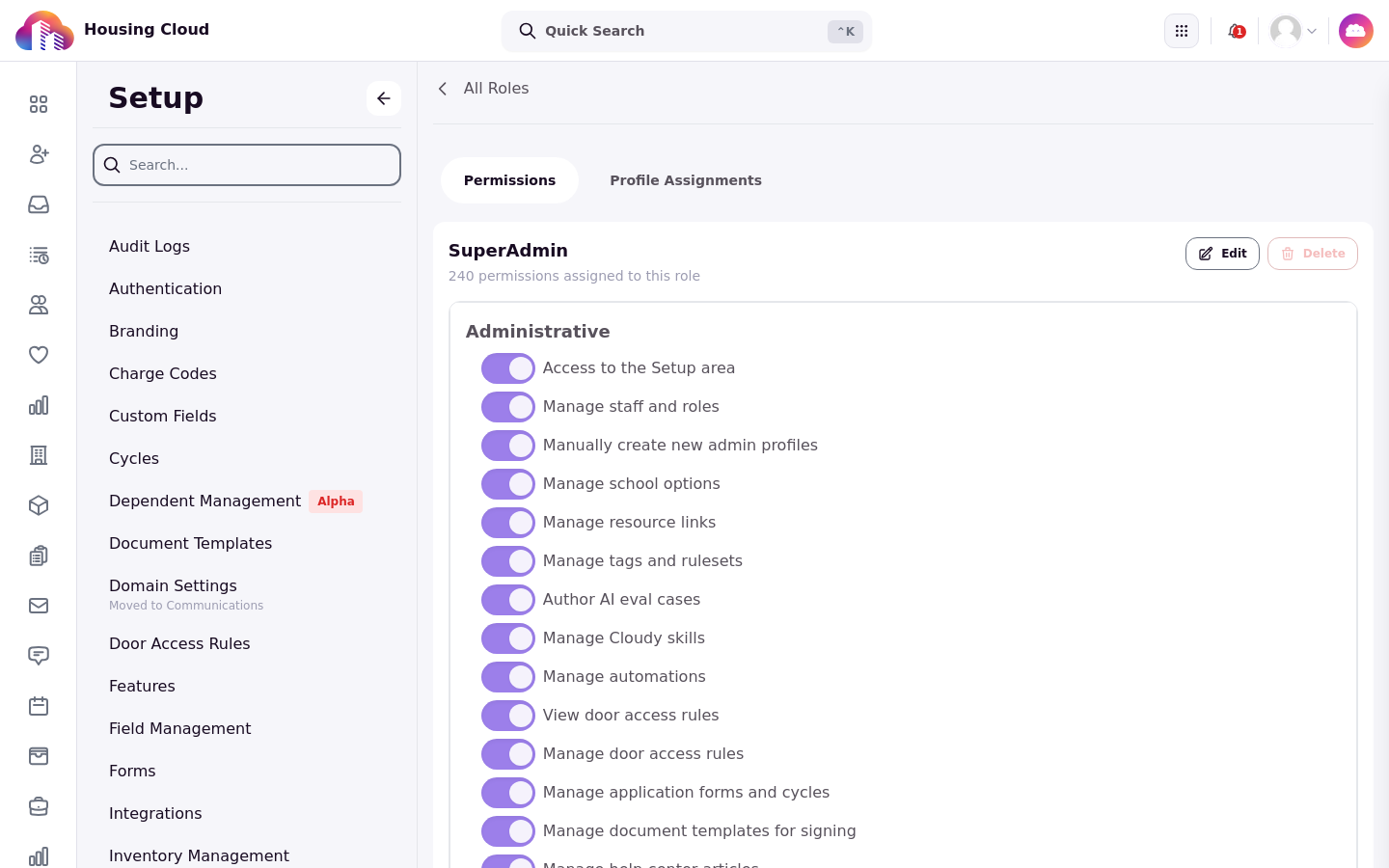The width and height of the screenshot is (1389, 868).
Task: Open the dashboard grid icon in sidebar
Action: 39,104
